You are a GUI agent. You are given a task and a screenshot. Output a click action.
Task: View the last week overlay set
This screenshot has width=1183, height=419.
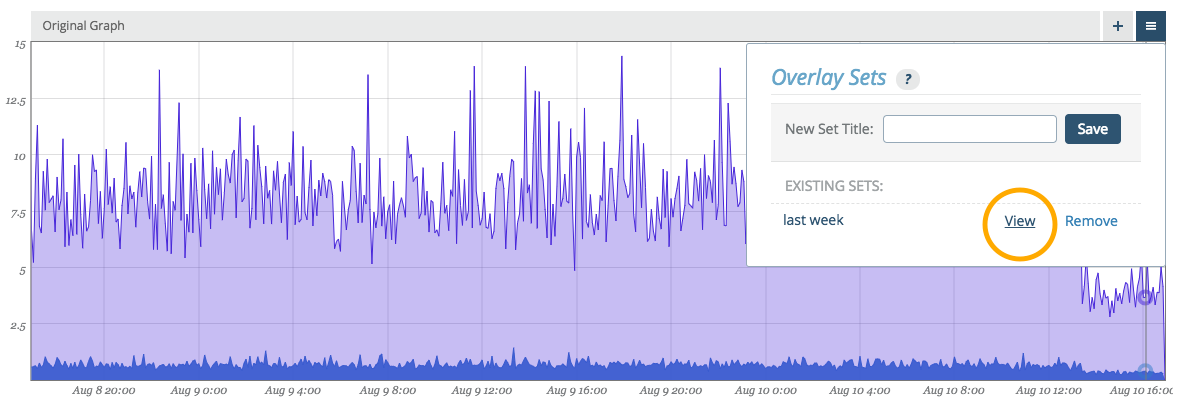1019,221
